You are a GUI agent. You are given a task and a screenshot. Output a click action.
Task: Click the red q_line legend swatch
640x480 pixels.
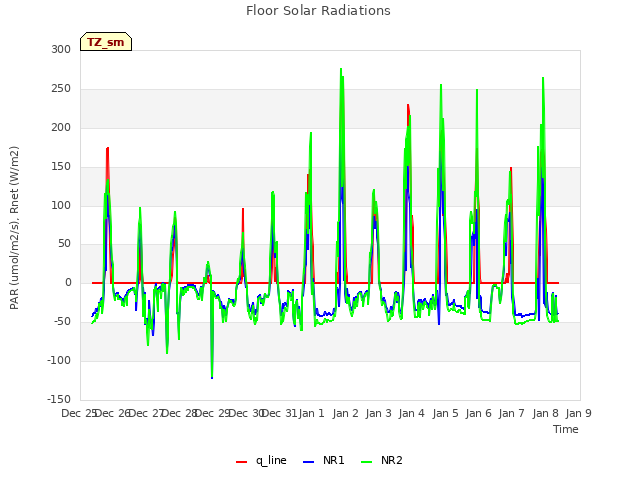tap(241, 462)
